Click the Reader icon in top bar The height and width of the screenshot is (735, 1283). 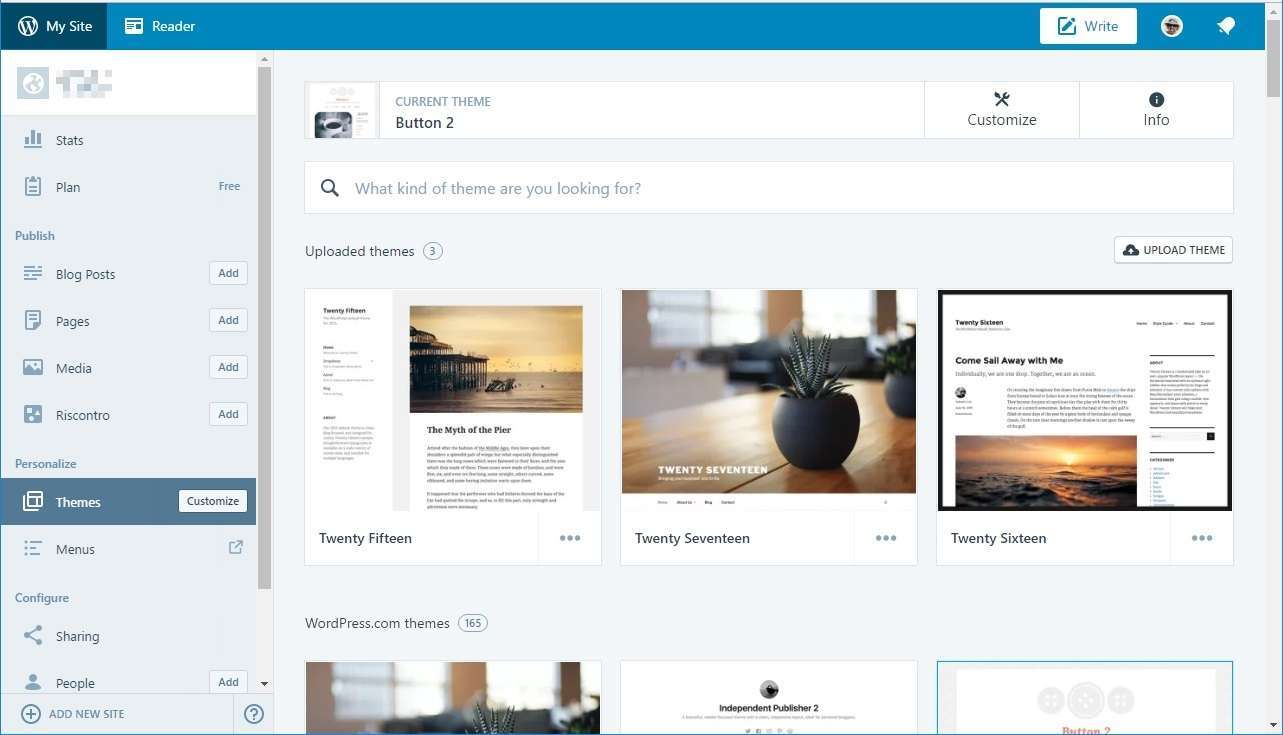click(x=134, y=26)
